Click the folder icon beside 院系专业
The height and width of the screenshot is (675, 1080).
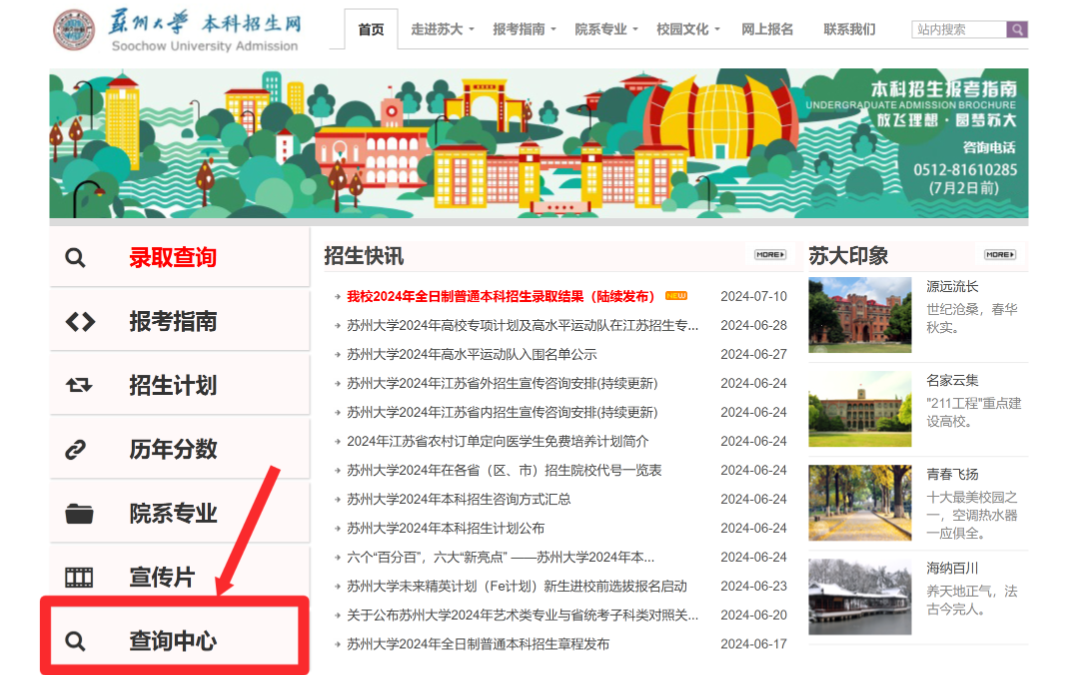(79, 514)
